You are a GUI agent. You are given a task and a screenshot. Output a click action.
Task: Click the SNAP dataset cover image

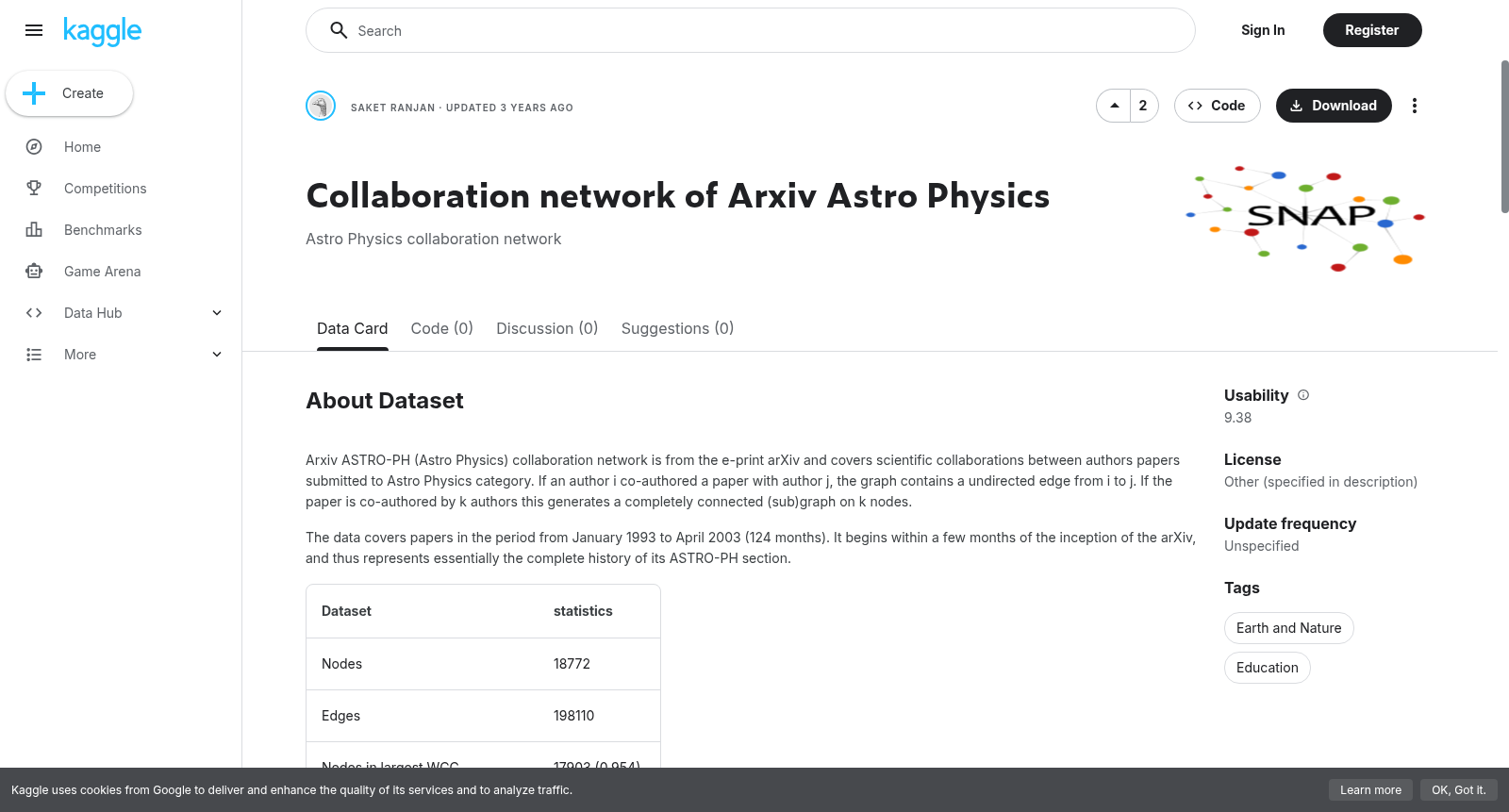[1307, 219]
